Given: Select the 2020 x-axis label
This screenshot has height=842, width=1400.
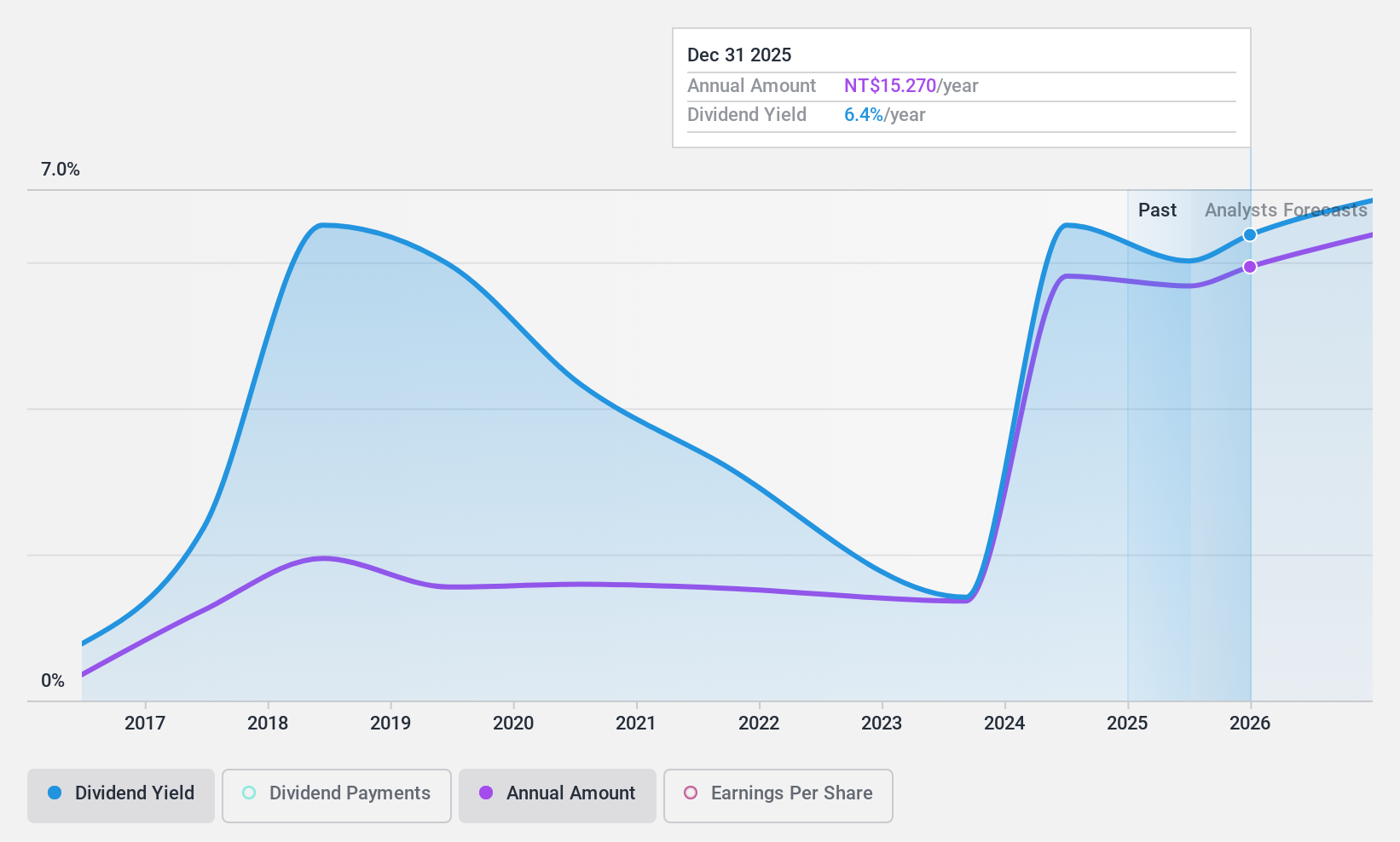Looking at the screenshot, I should (x=513, y=724).
